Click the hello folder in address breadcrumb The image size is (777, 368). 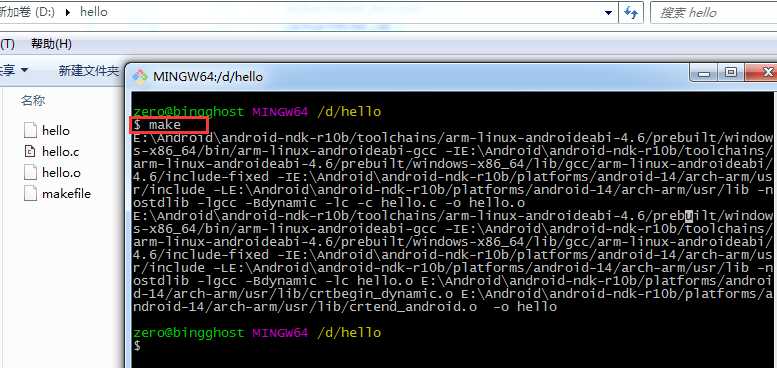click(x=94, y=12)
